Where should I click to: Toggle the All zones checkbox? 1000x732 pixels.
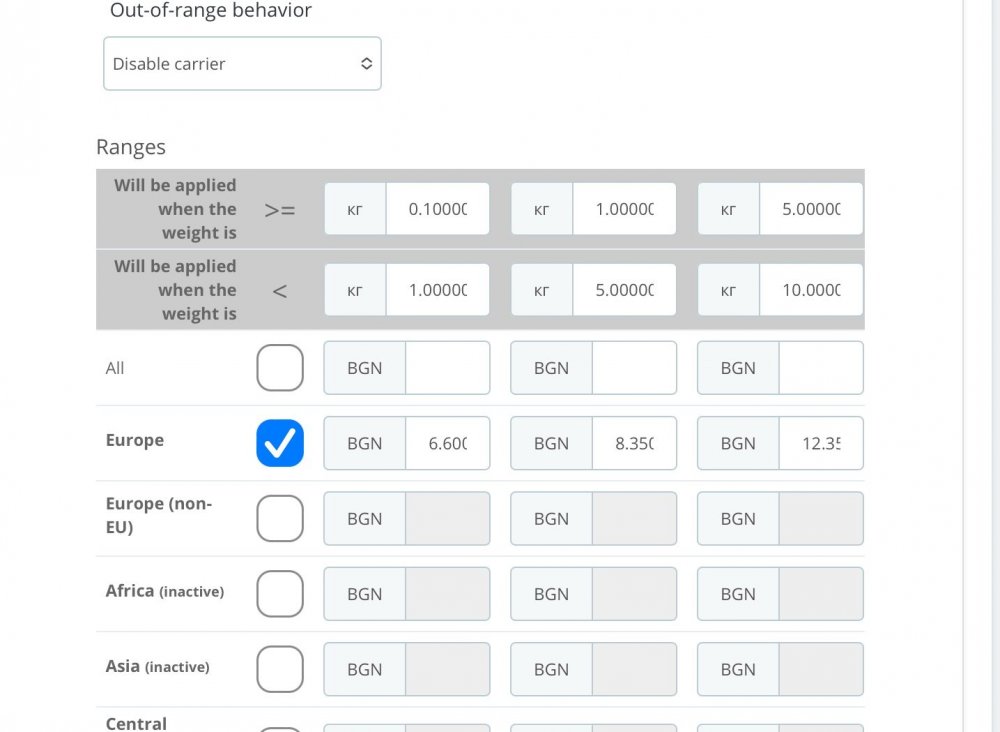[280, 368]
